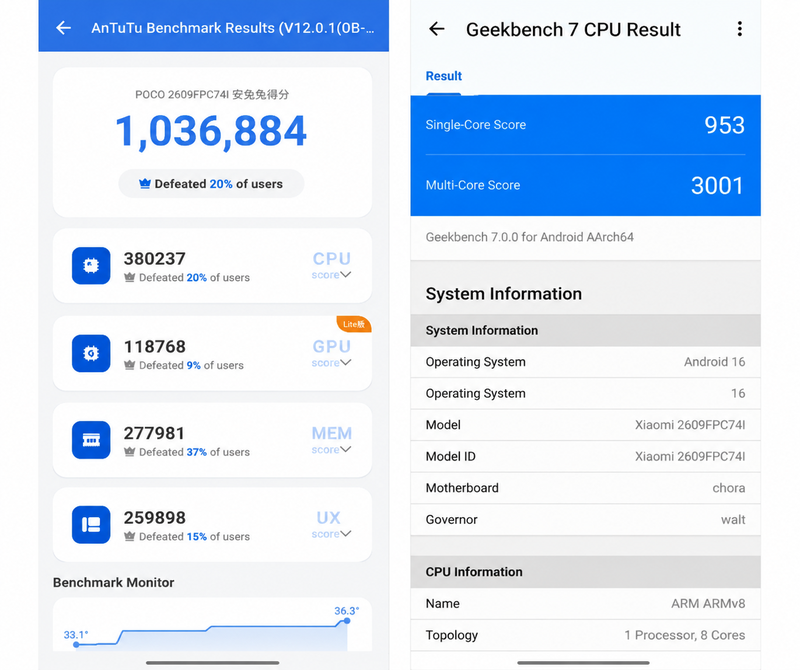Image resolution: width=800 pixels, height=670 pixels.
Task: Select the GPU score 118768
Action: coord(155,346)
